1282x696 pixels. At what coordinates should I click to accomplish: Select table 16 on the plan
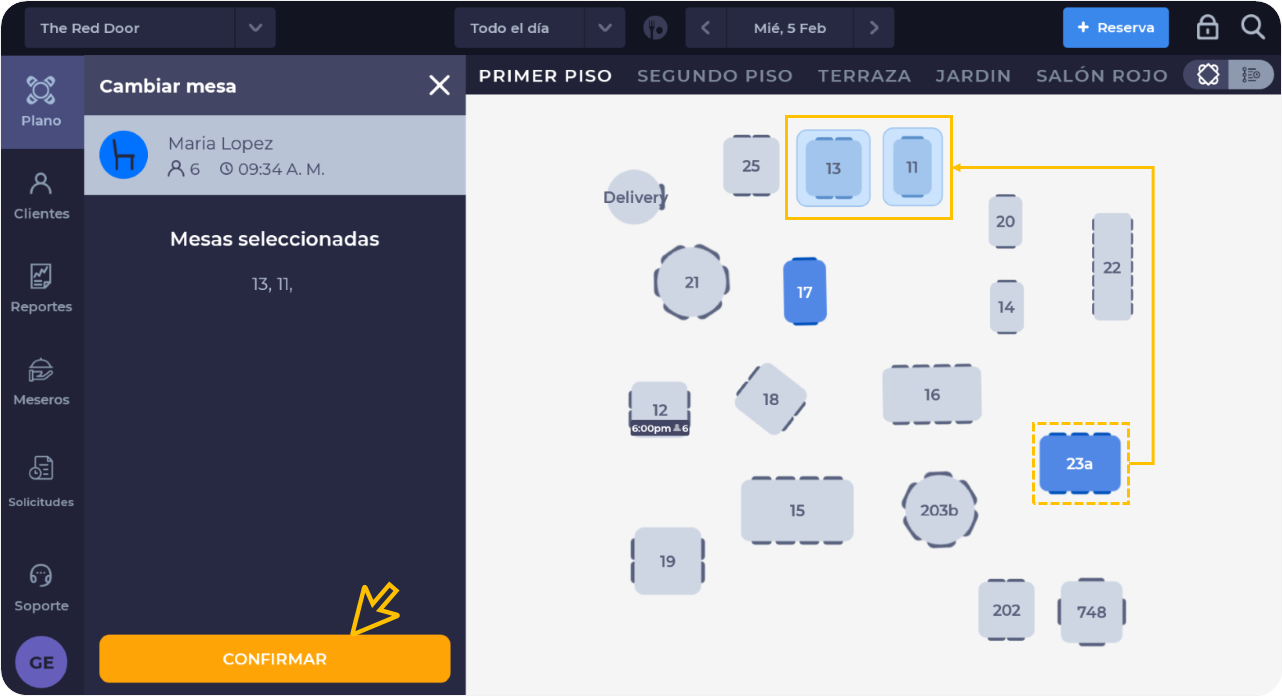(x=932, y=394)
